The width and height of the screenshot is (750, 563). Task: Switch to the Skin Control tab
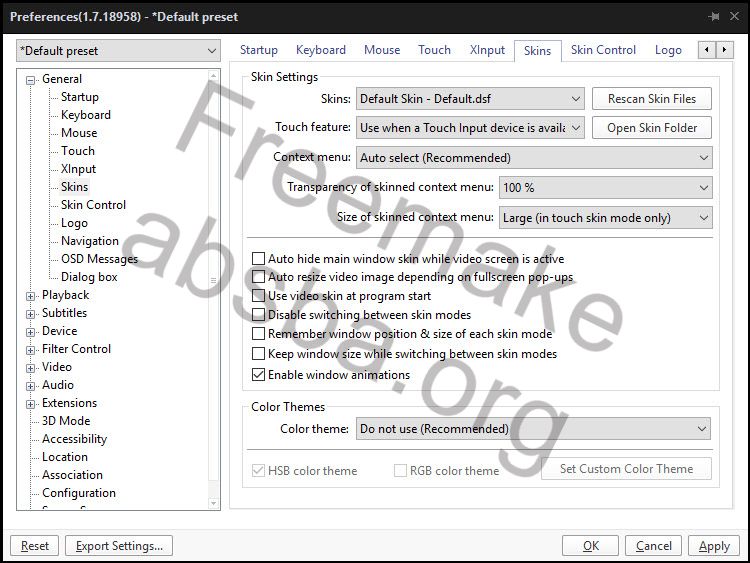603,50
